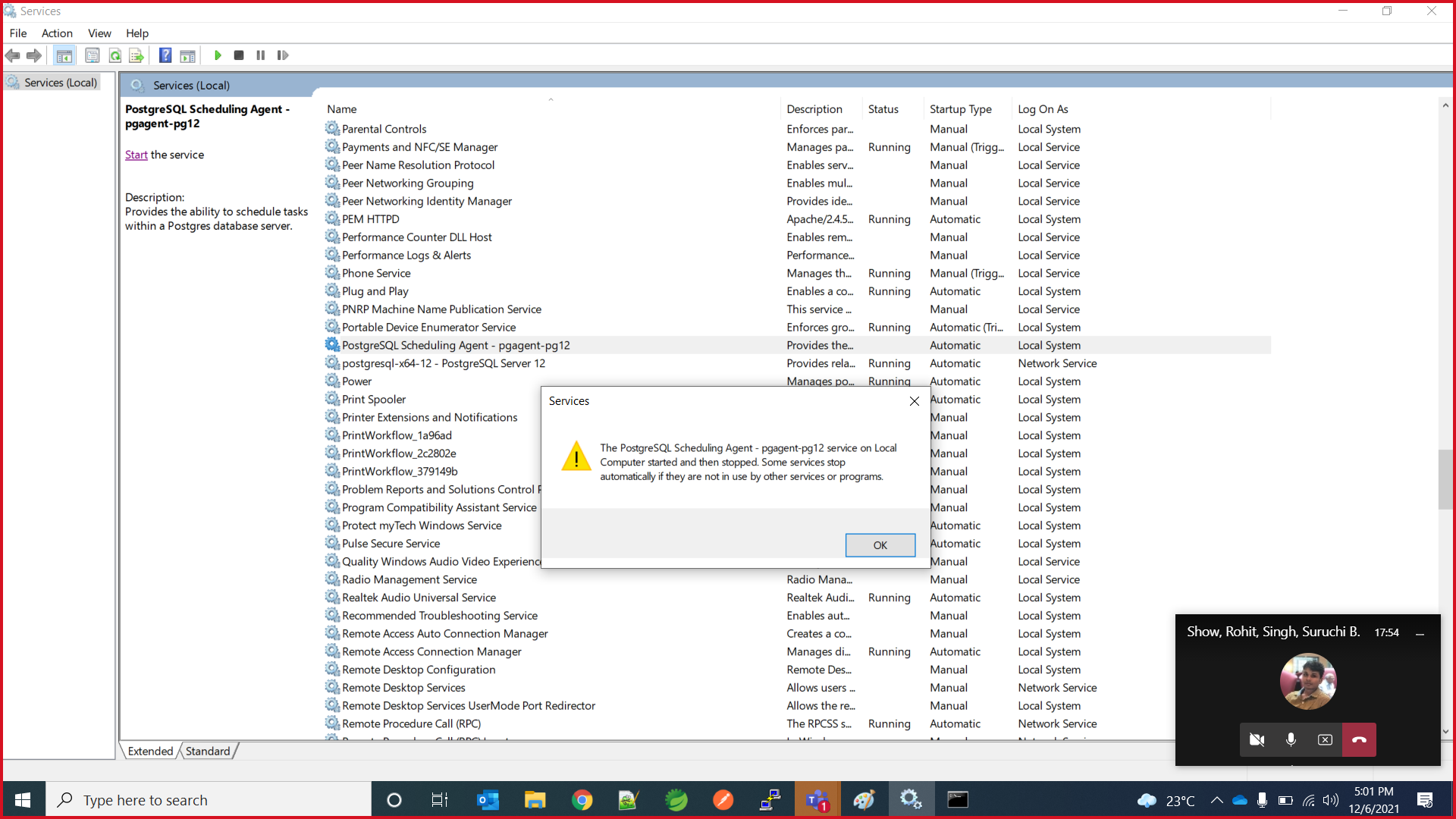
Task: Click the Pause Service toolbar icon
Action: click(x=261, y=55)
